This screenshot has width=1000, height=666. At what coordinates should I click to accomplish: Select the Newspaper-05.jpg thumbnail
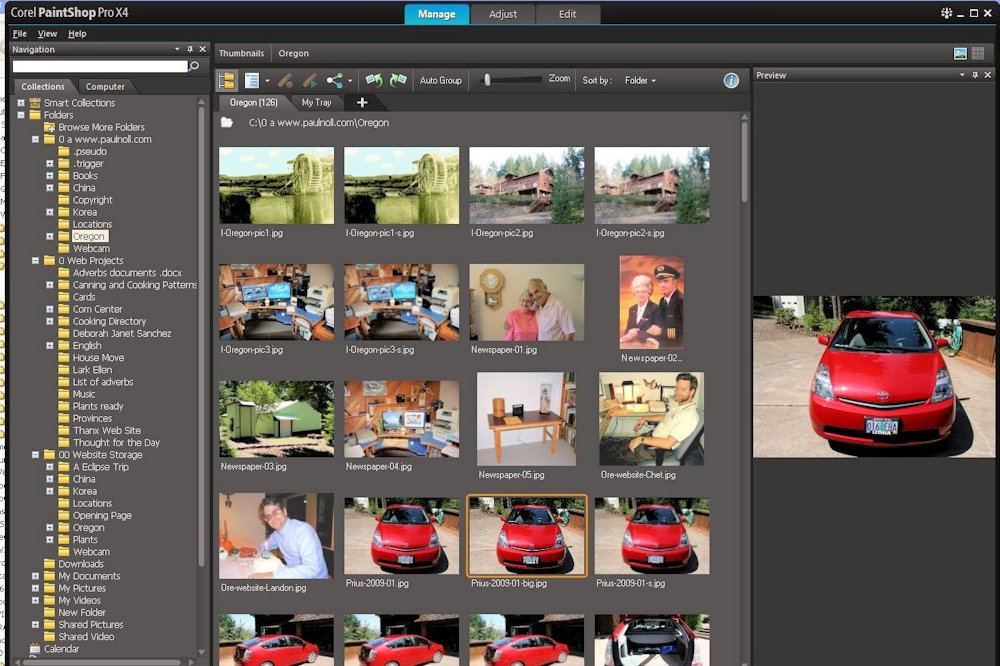pyautogui.click(x=526, y=419)
